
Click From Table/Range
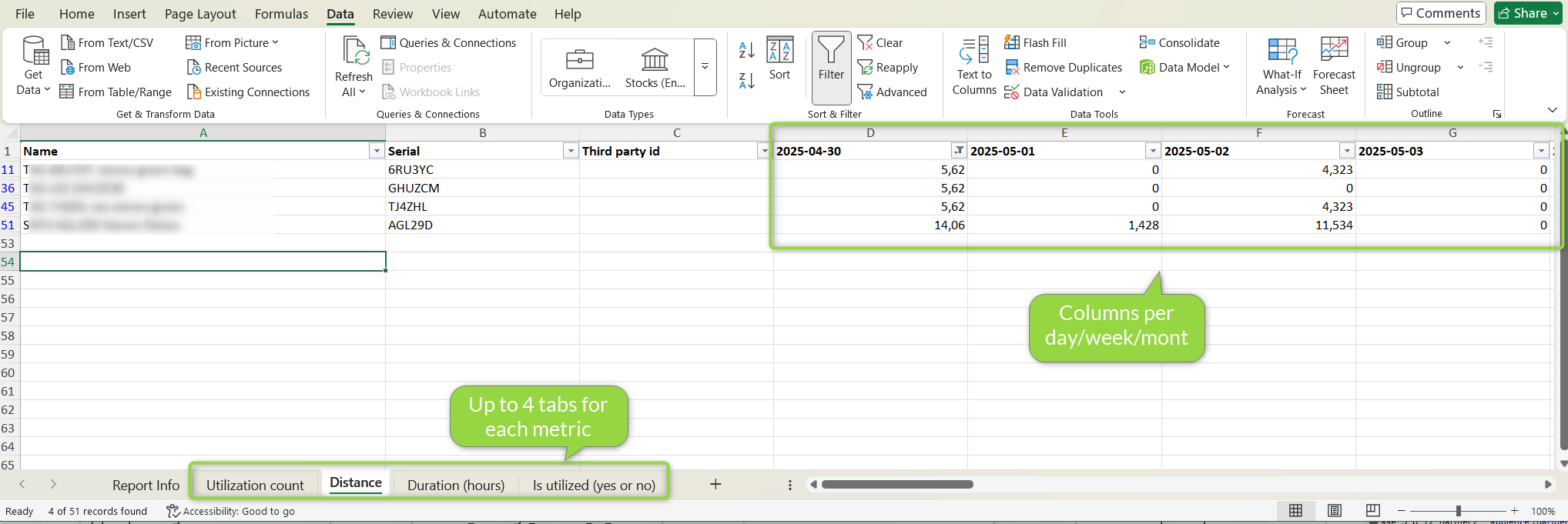pos(116,92)
